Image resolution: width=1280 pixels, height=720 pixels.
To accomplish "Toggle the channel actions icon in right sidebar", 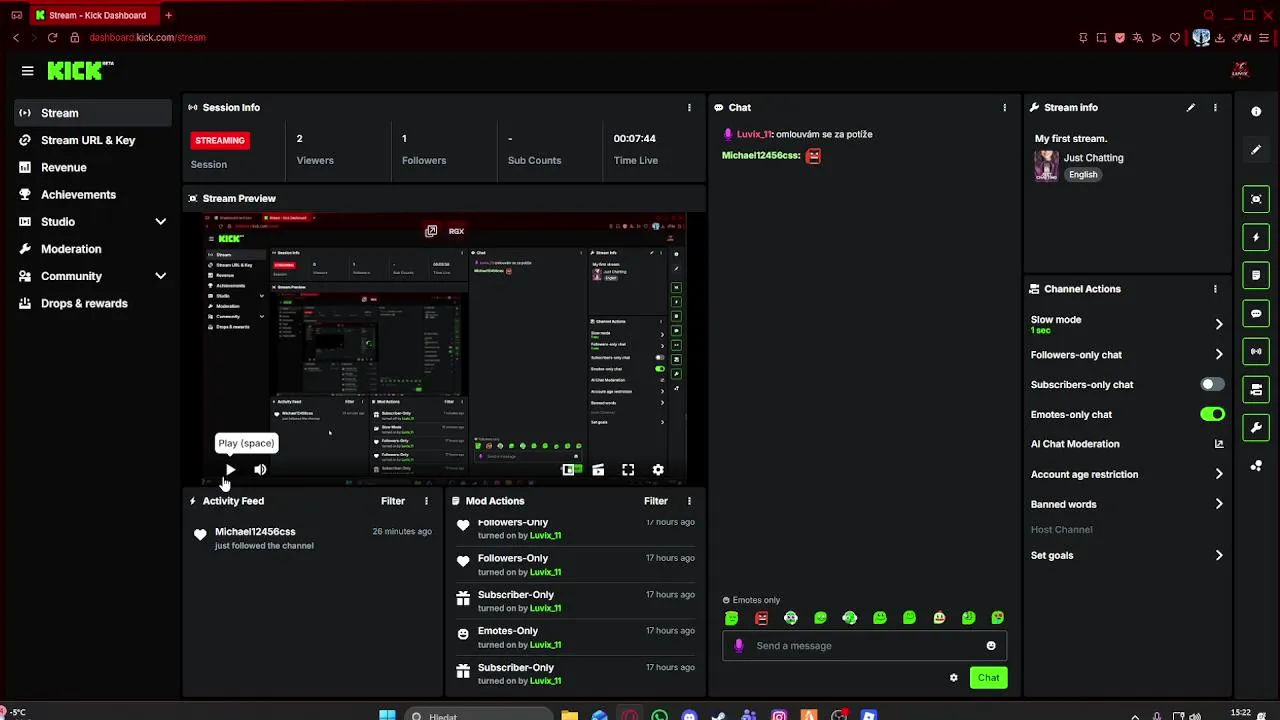I will 1256,389.
